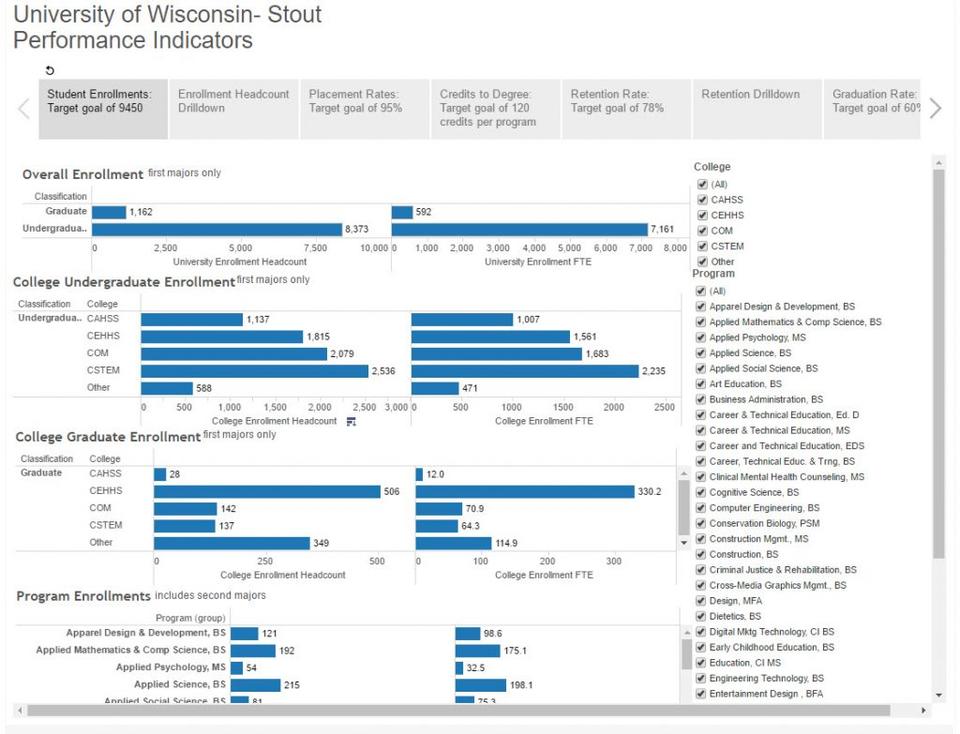
Task: Toggle Early Childhood Education, BS checkbox
Action: point(701,647)
